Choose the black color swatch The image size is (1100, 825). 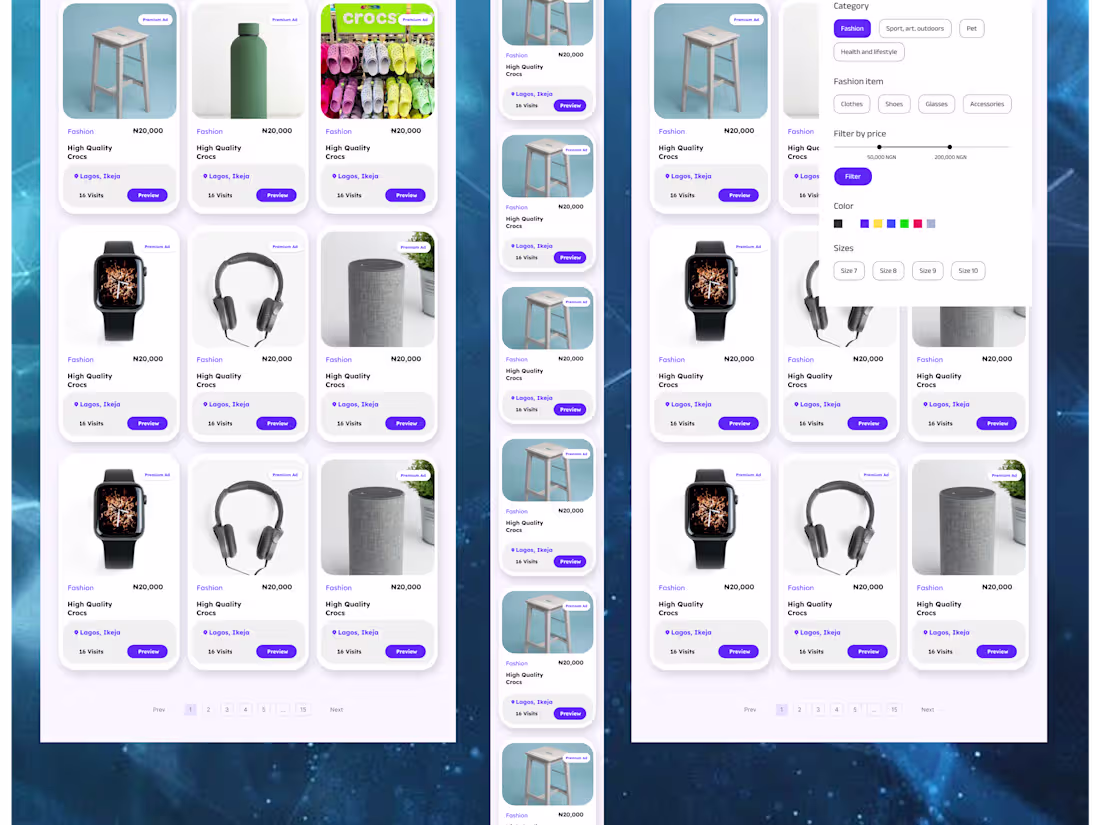coord(838,224)
